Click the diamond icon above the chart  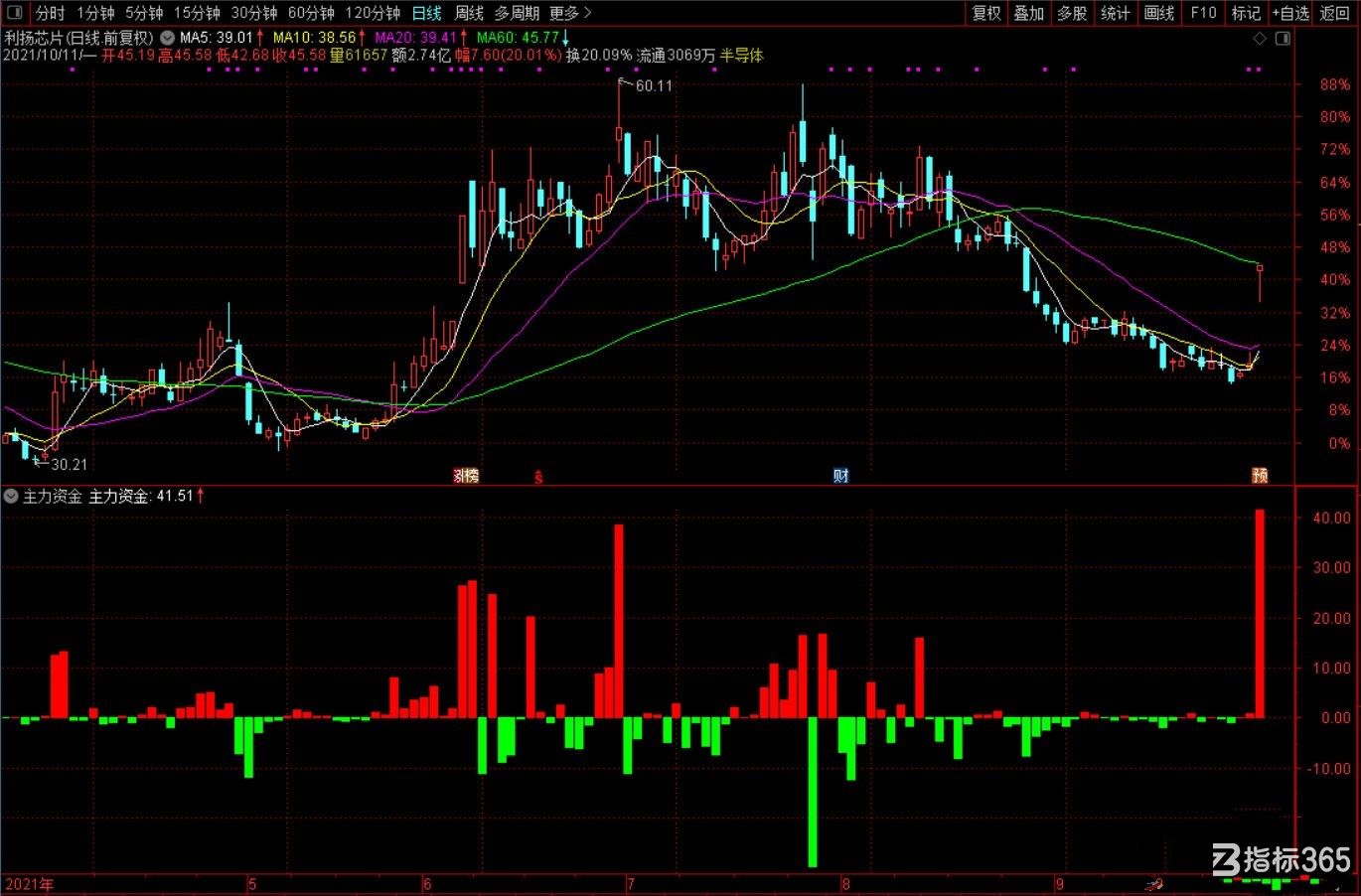pos(1260,39)
